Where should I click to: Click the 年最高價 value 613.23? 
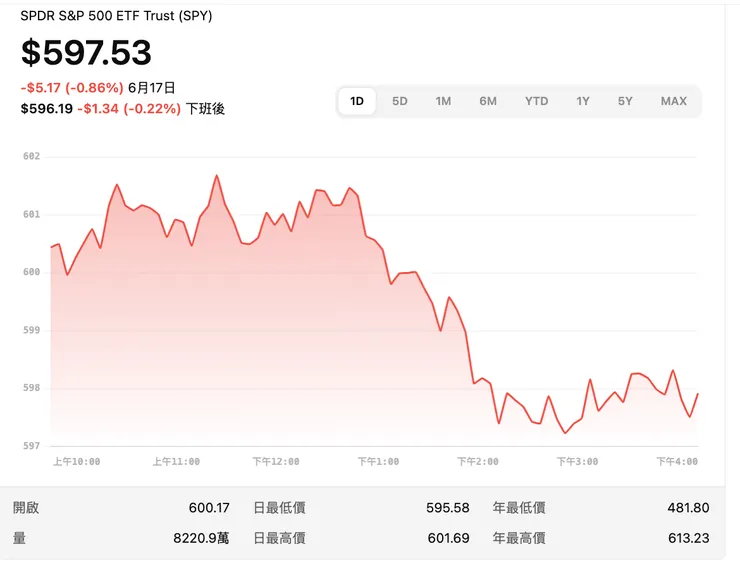click(x=688, y=538)
